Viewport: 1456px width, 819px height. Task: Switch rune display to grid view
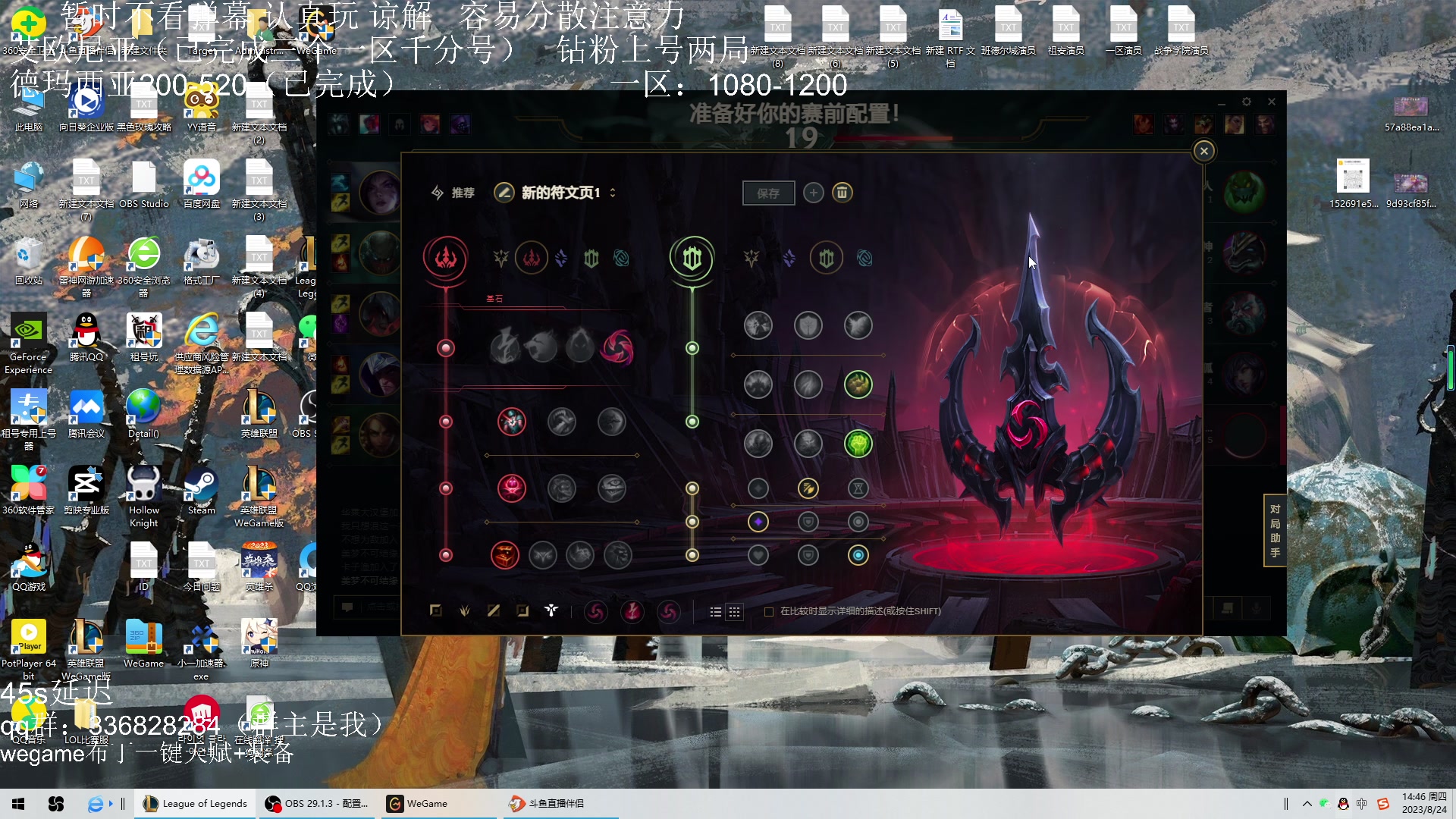point(735,612)
